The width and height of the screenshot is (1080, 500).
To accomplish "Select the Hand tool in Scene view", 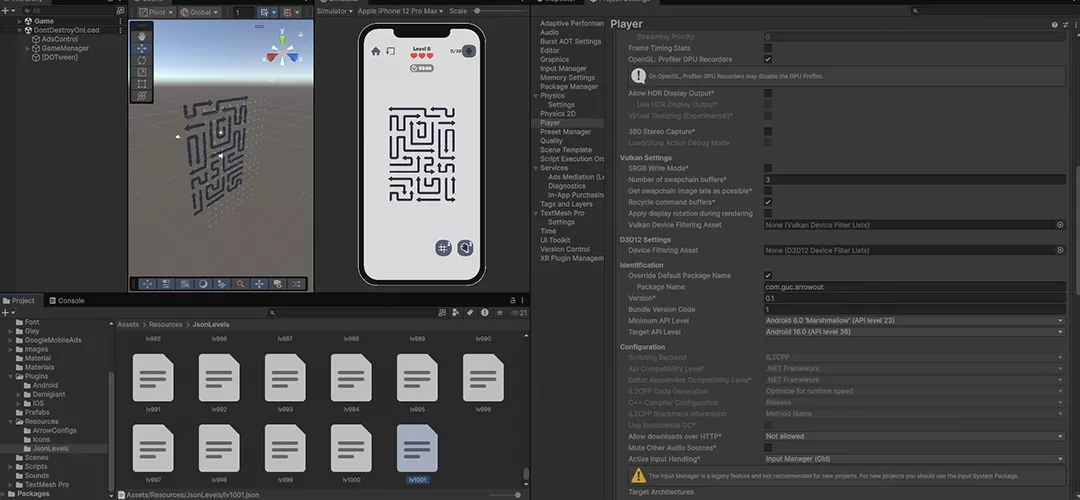I will 142,34.
